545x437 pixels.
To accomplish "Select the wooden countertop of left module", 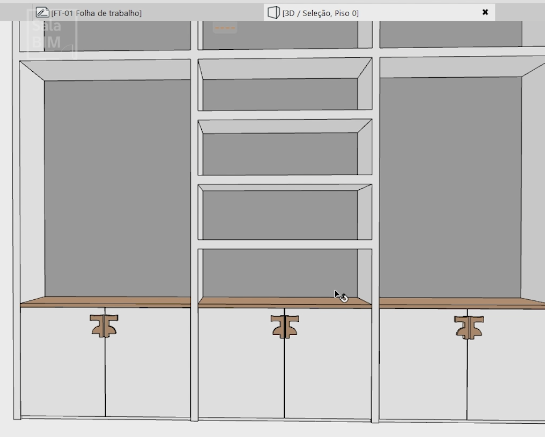I will tap(105, 302).
